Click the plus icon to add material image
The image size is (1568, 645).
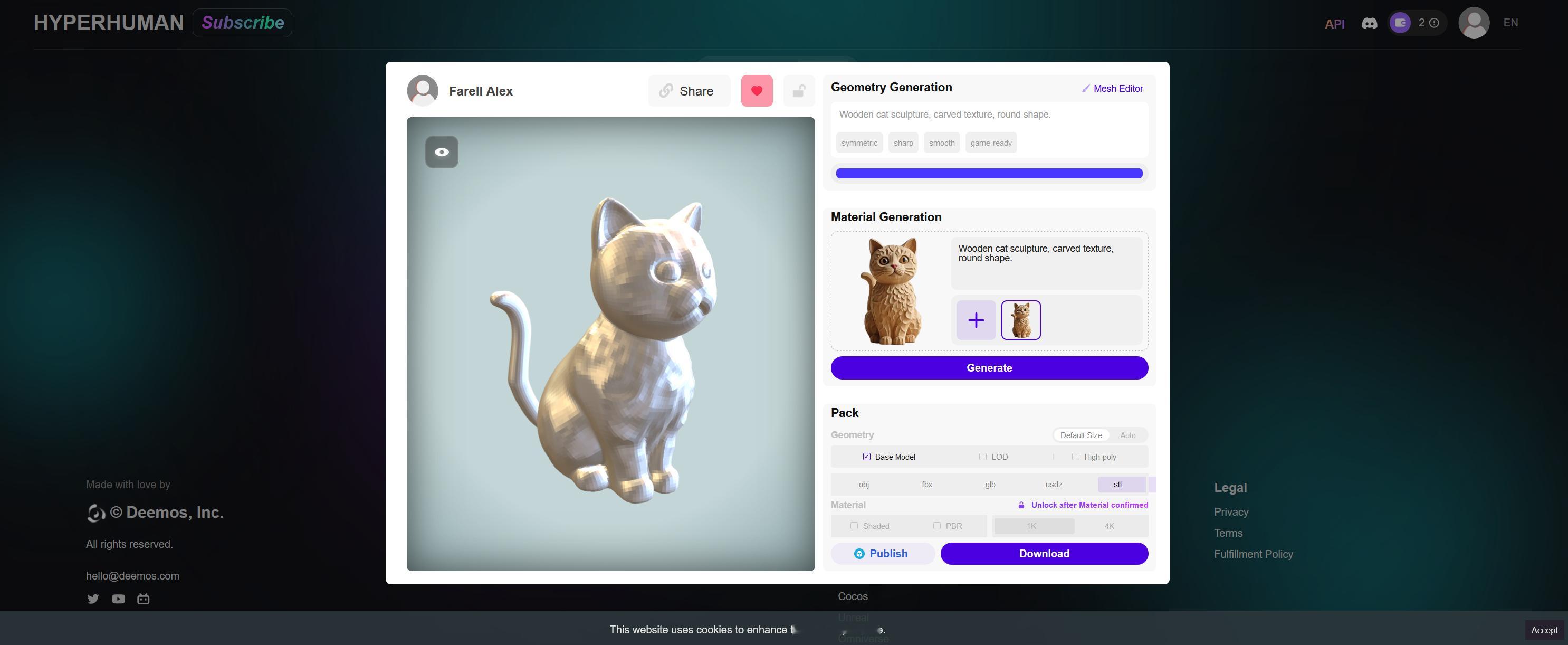(x=976, y=320)
